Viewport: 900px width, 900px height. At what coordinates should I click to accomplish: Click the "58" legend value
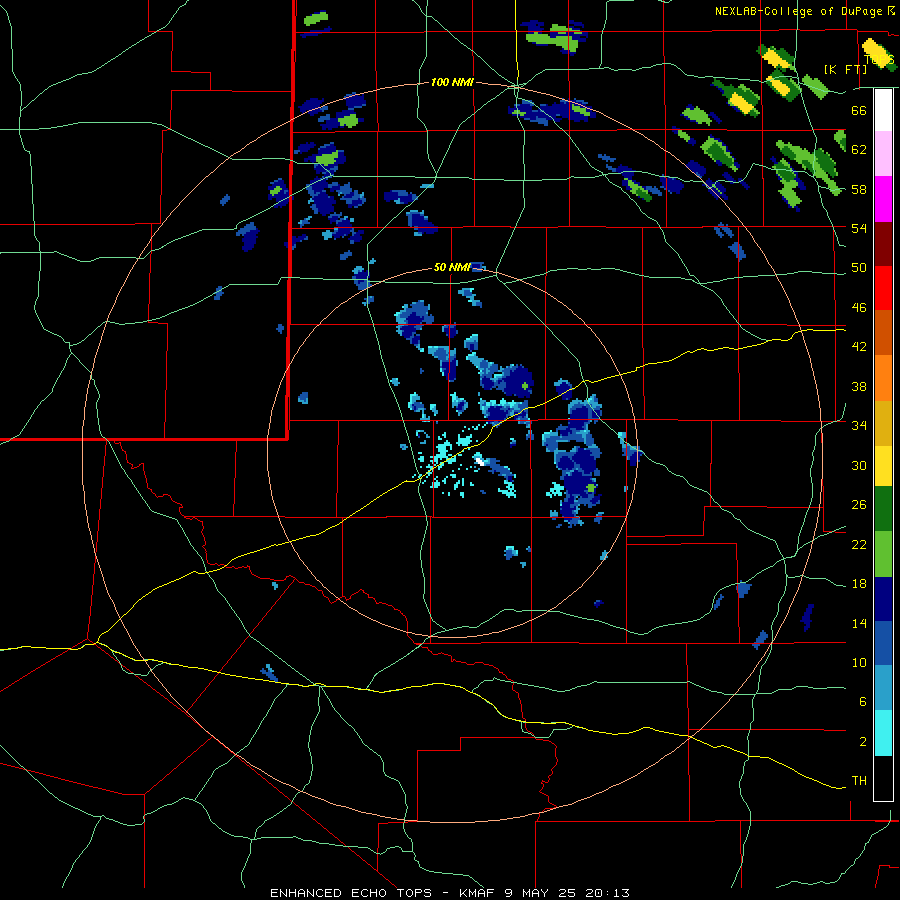[x=859, y=189]
